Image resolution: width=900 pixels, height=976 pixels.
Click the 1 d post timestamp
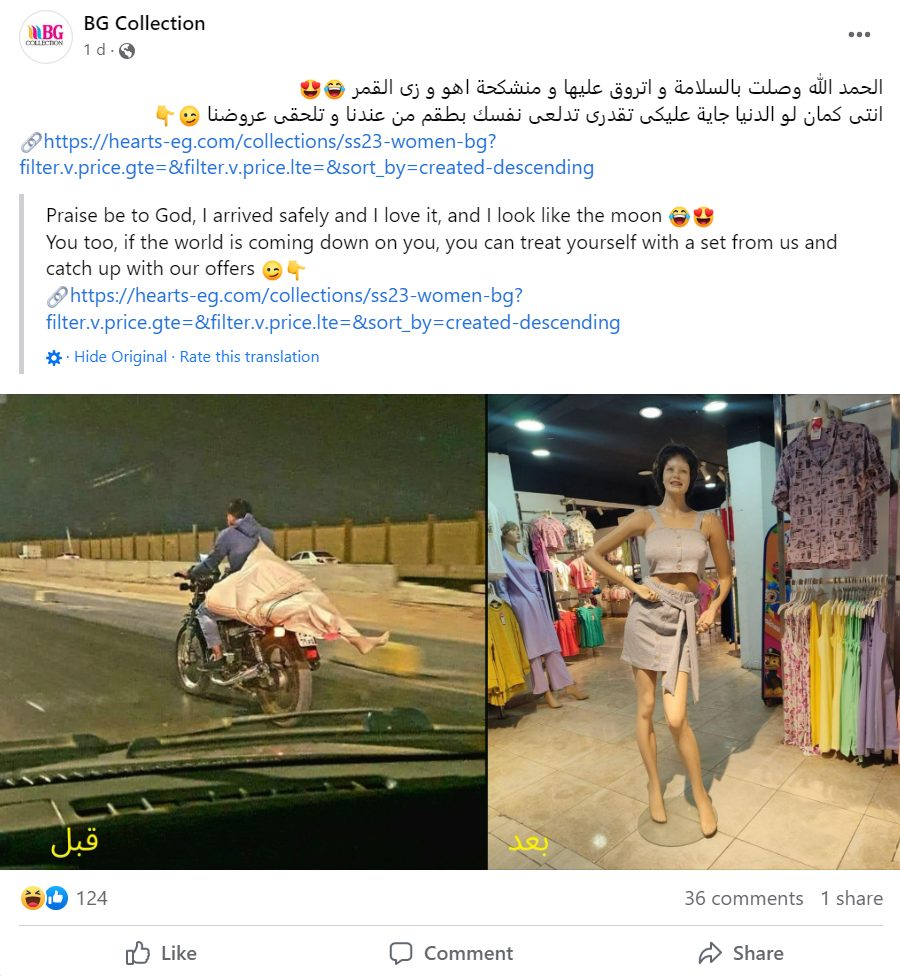[x=94, y=50]
